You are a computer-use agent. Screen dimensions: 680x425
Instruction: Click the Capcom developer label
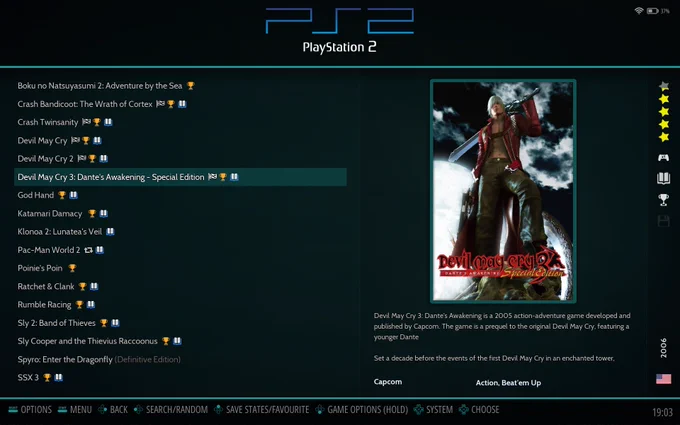pyautogui.click(x=388, y=382)
